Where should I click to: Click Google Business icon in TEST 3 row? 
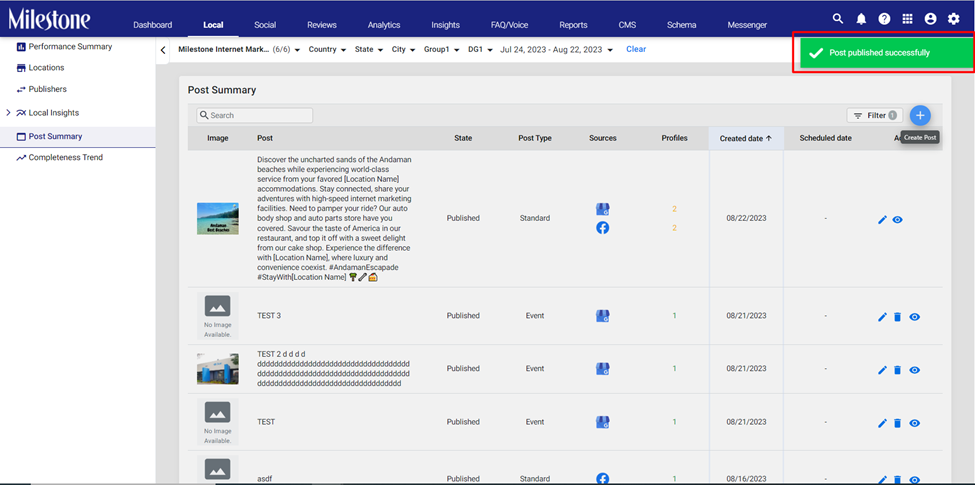coord(603,315)
